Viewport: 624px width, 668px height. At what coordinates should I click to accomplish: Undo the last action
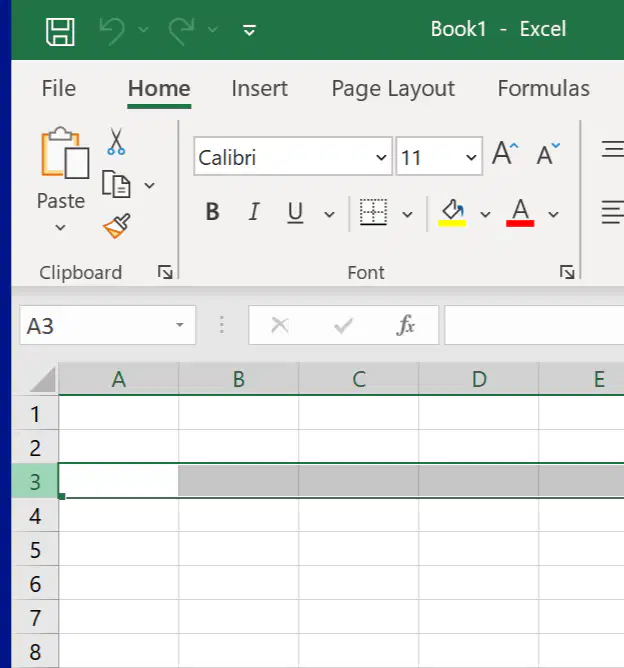[112, 31]
